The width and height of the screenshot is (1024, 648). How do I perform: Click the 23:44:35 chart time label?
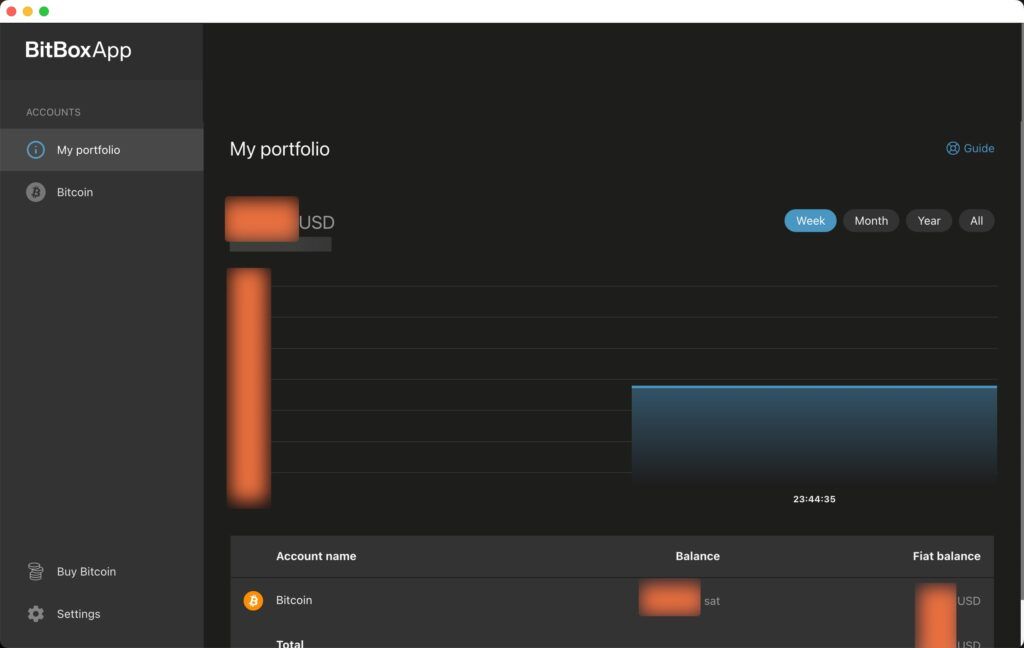coord(814,499)
